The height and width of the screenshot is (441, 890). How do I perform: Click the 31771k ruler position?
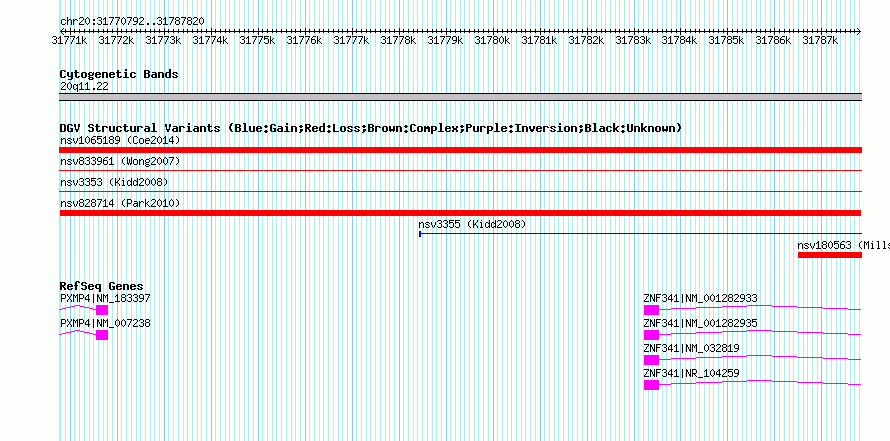(69, 40)
